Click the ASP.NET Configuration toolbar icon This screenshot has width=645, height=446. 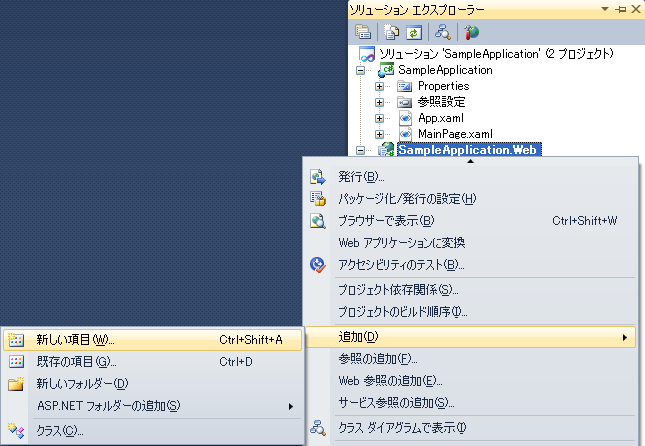[471, 32]
